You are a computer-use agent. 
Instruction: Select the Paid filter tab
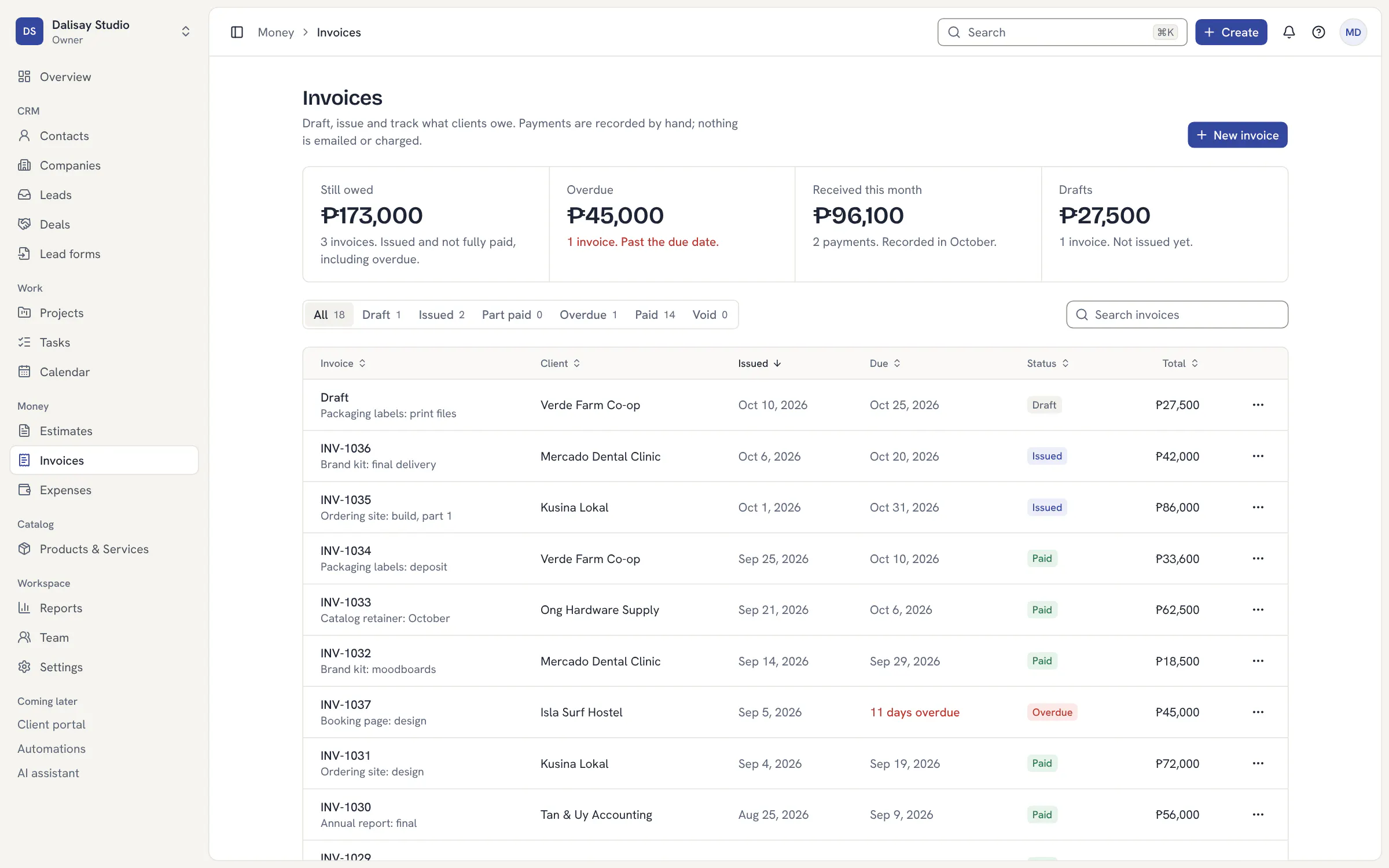pyautogui.click(x=655, y=315)
